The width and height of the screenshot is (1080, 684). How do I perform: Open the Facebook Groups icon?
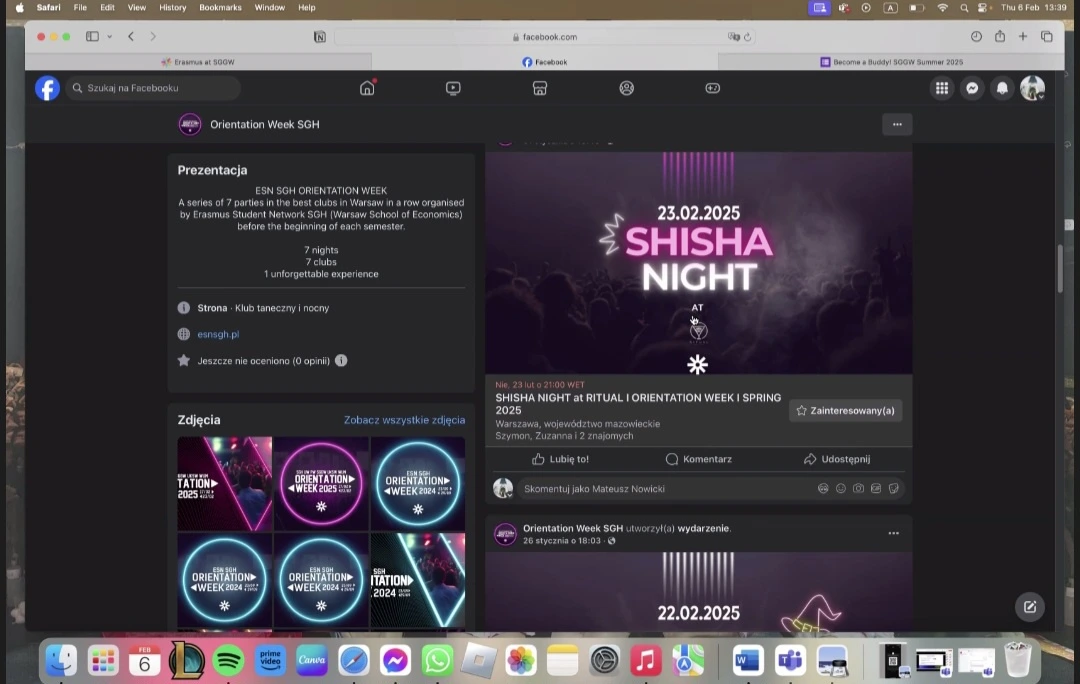click(x=626, y=88)
